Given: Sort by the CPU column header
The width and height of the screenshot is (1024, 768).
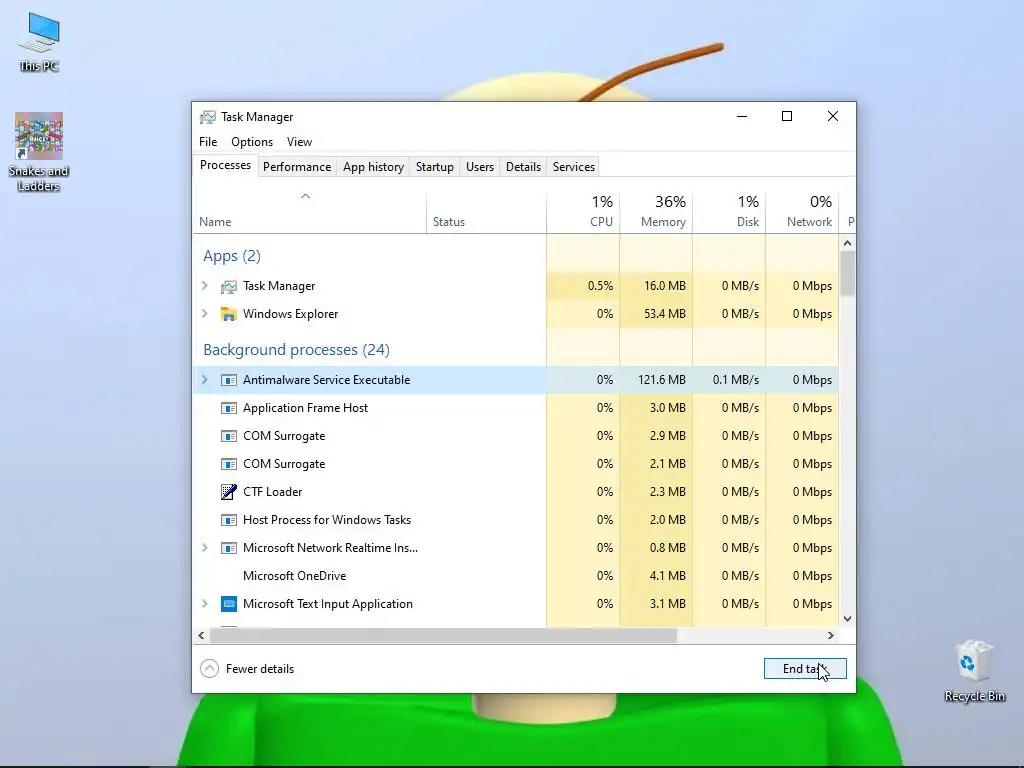Looking at the screenshot, I should [x=583, y=212].
